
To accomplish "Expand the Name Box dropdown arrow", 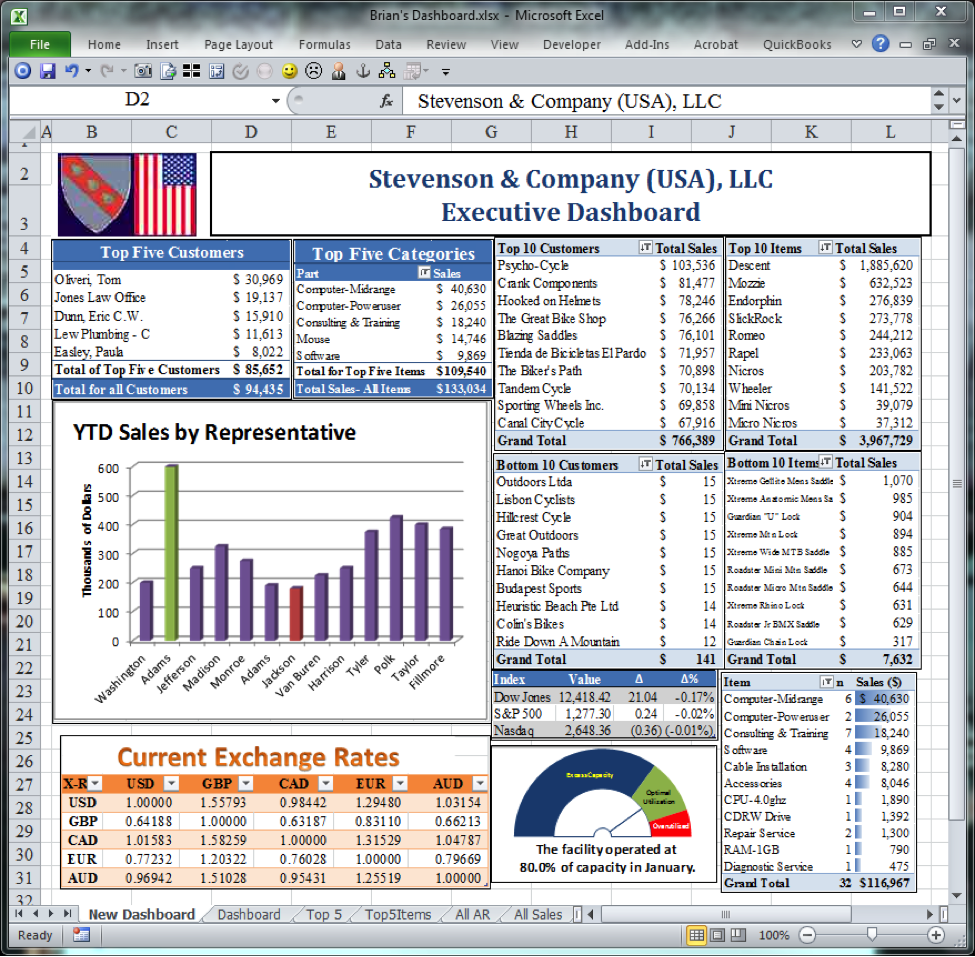I will [x=278, y=101].
